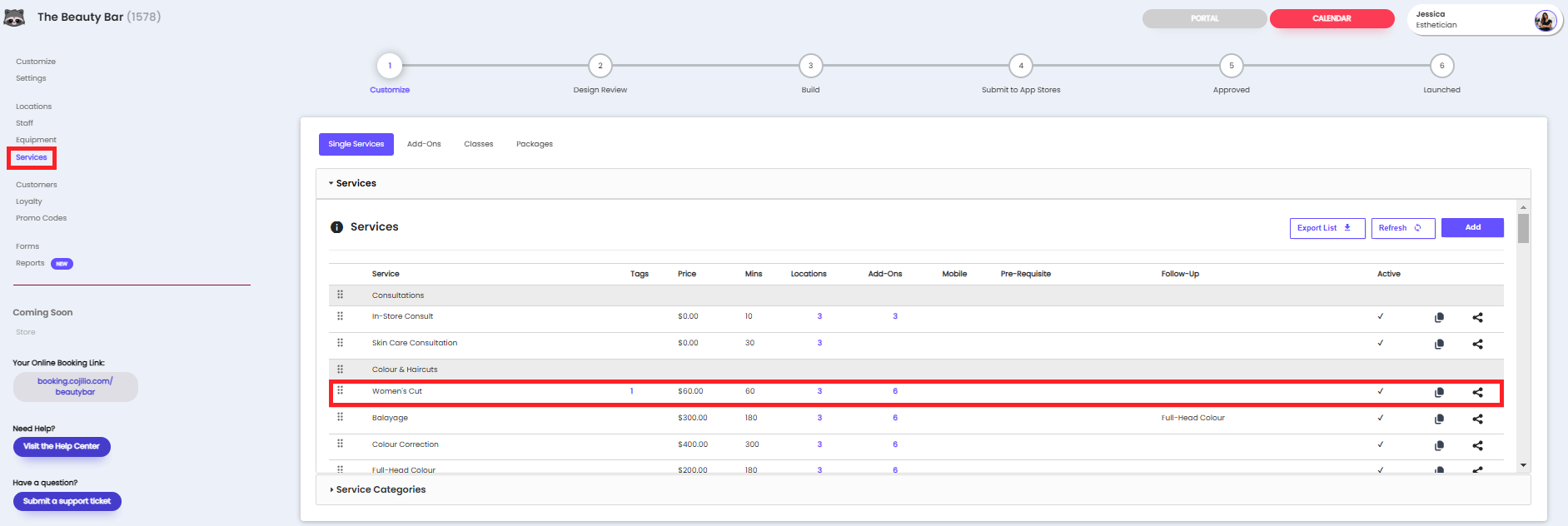This screenshot has height=526, width=1568.
Task: Share the Skin Care Consultation service
Action: click(x=1477, y=344)
